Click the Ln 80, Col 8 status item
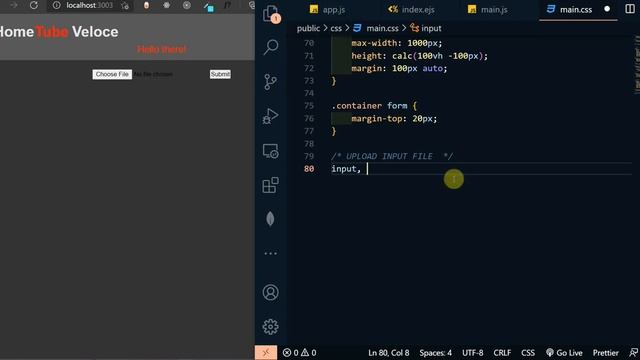This screenshot has height=360, width=640. [389, 353]
